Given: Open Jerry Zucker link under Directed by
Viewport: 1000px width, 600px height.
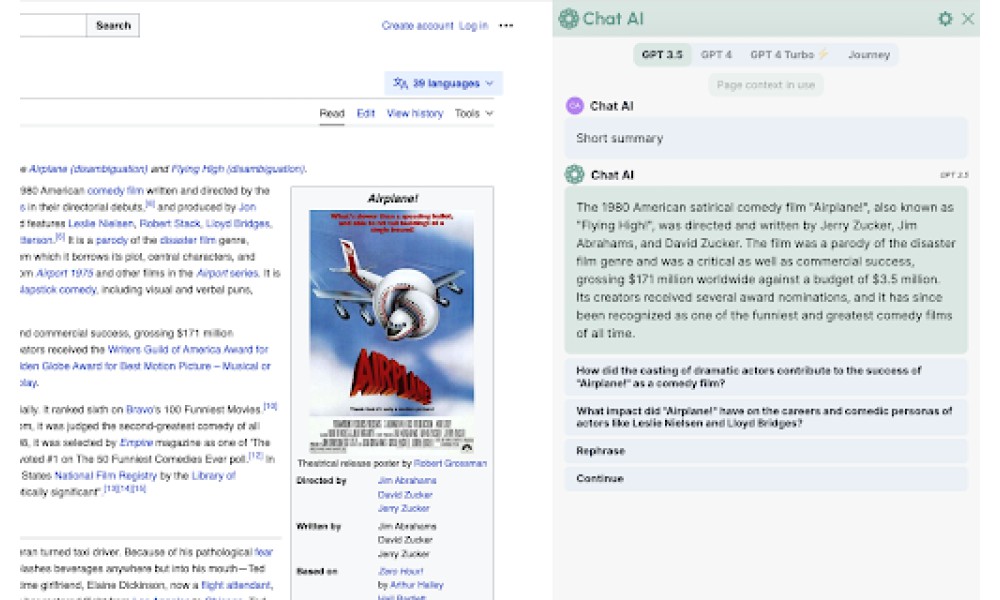Looking at the screenshot, I should click(404, 508).
